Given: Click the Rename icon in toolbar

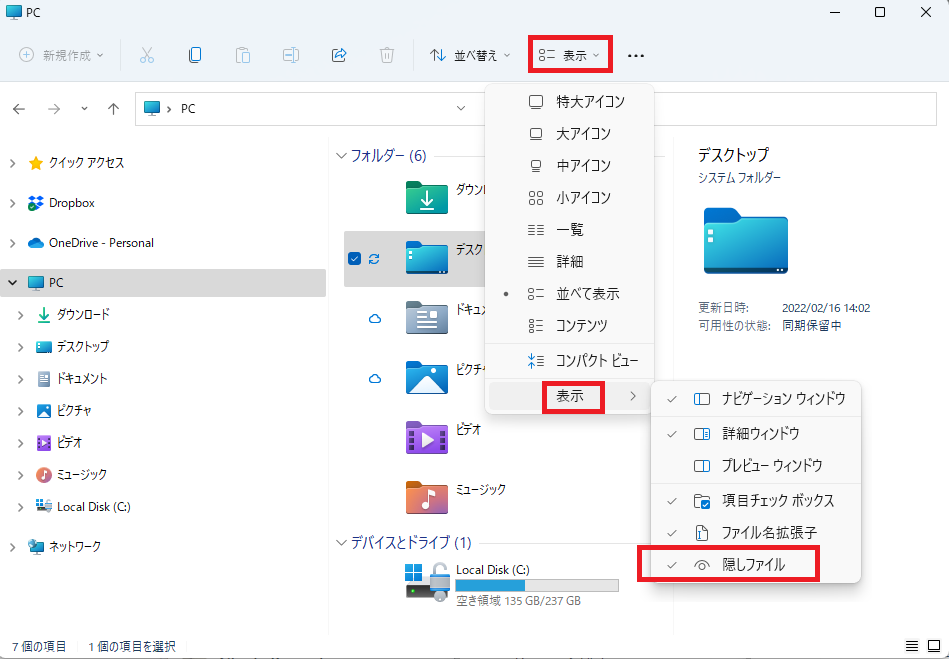Looking at the screenshot, I should pyautogui.click(x=291, y=55).
